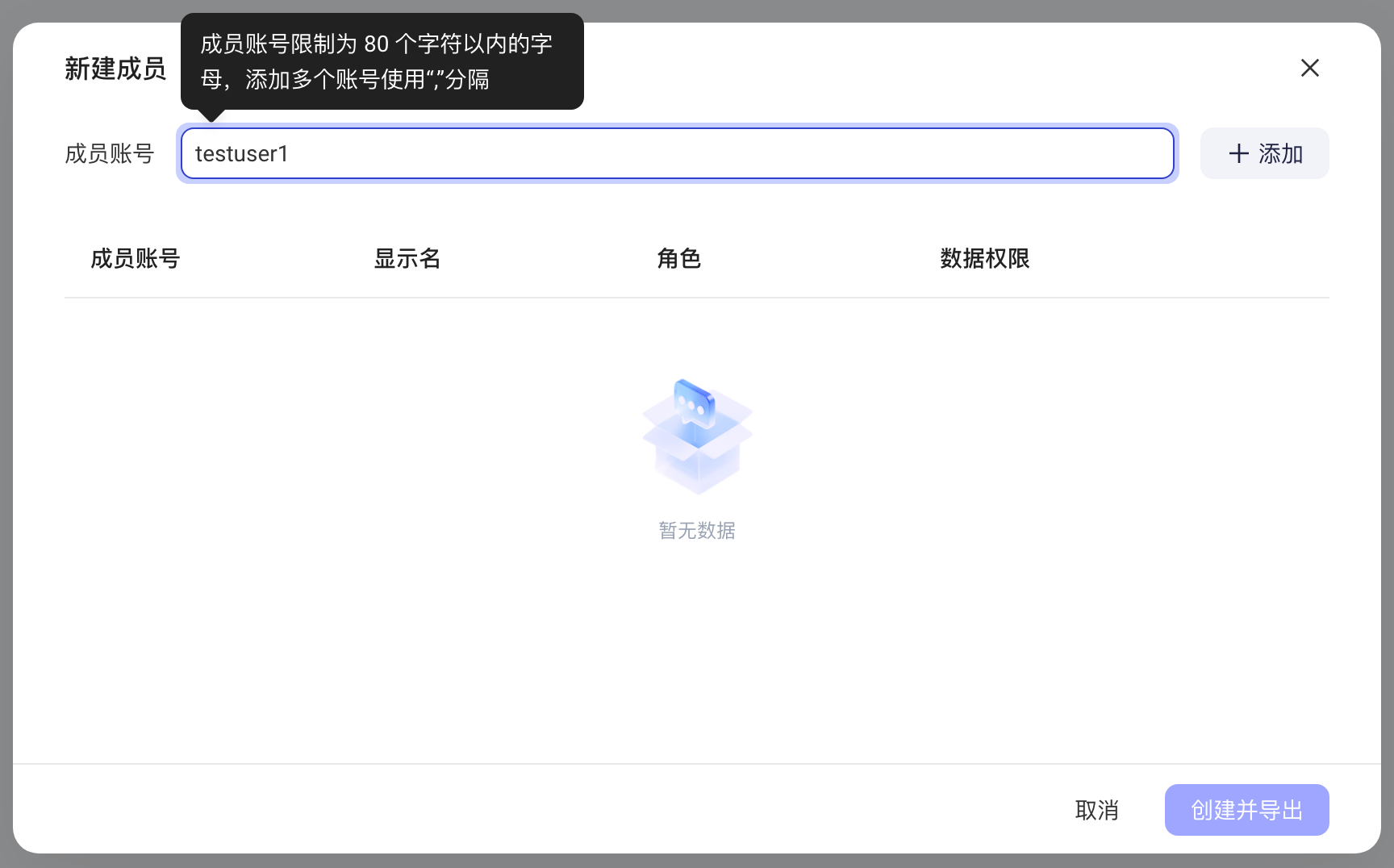Click the 创建并导出 button
The image size is (1394, 868).
tap(1247, 810)
